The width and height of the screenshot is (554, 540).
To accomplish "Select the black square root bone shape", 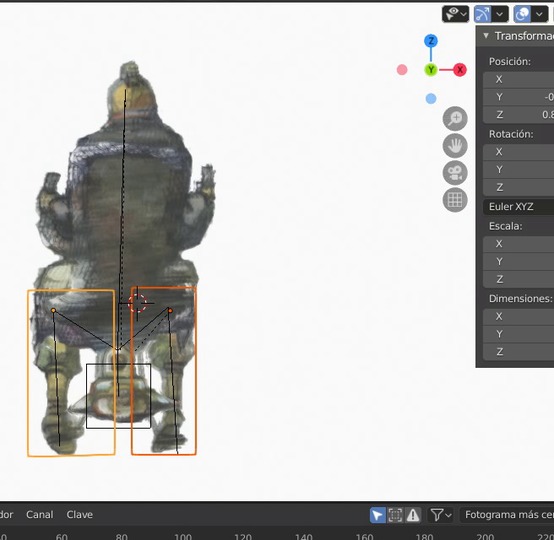I will (x=119, y=396).
